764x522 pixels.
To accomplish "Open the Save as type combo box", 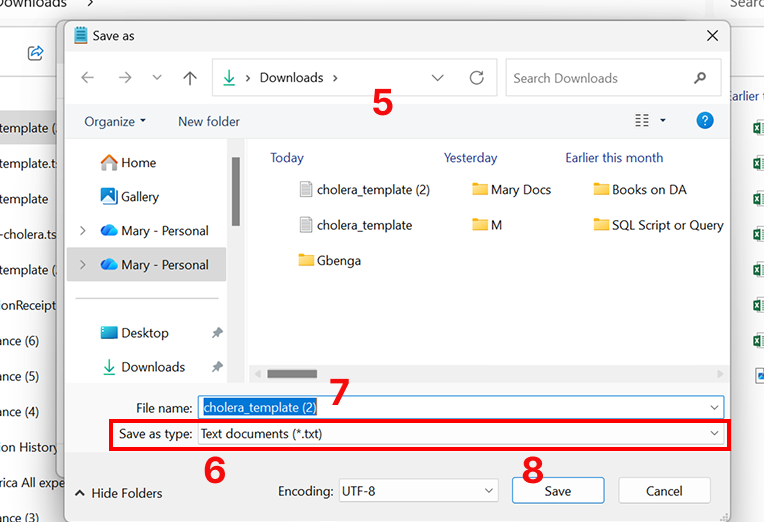I will coord(460,433).
